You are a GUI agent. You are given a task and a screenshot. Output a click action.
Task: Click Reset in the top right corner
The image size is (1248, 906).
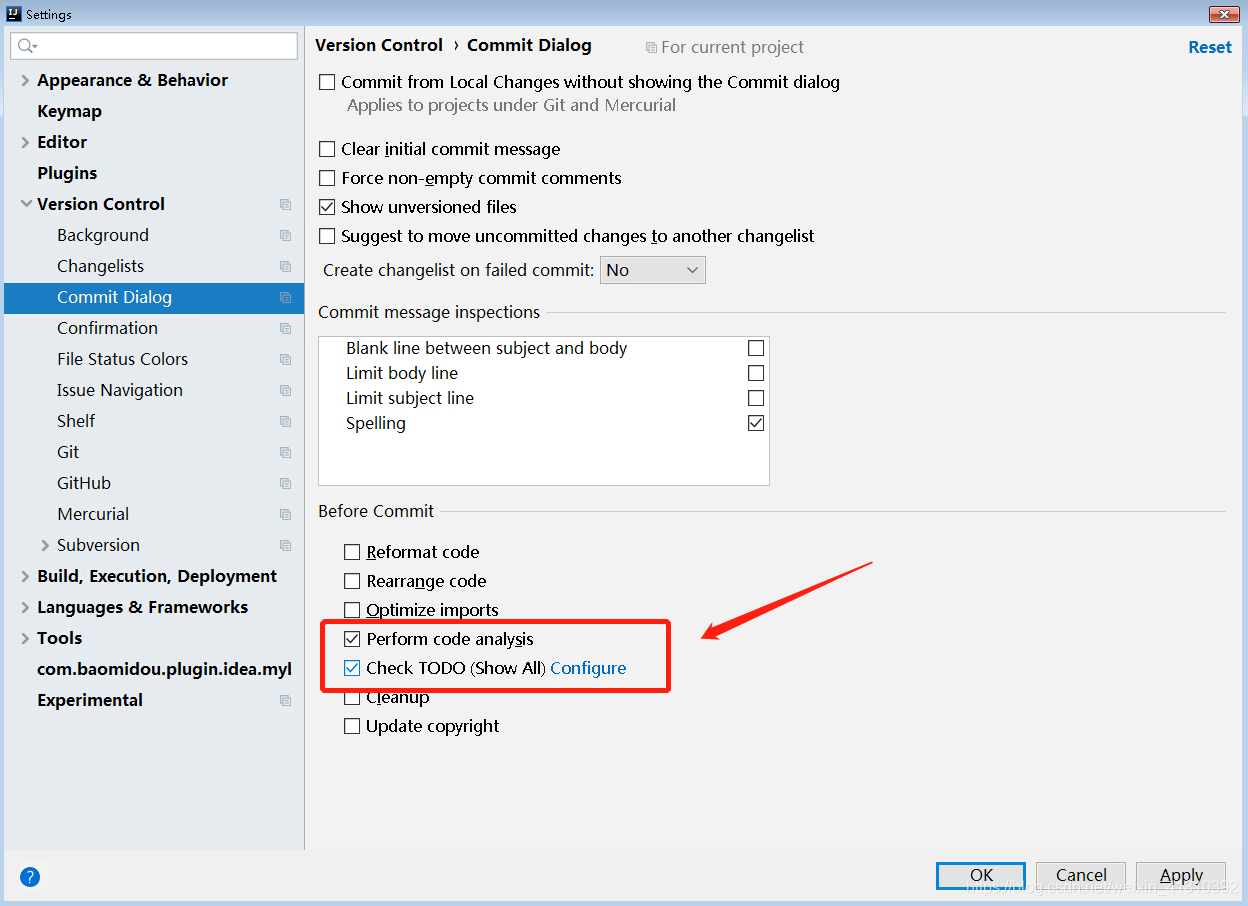pyautogui.click(x=1209, y=47)
